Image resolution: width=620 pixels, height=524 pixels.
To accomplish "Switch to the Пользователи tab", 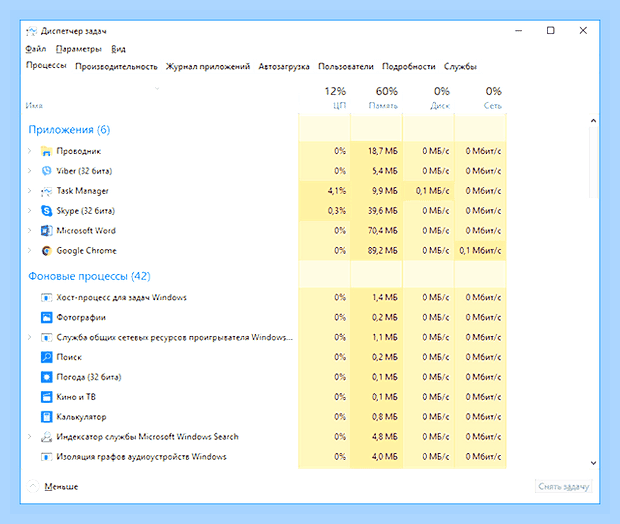I will (x=346, y=66).
